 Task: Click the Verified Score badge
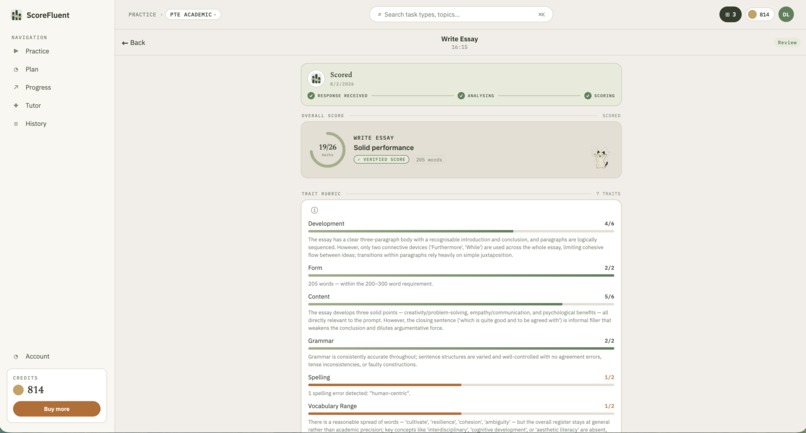[x=381, y=159]
